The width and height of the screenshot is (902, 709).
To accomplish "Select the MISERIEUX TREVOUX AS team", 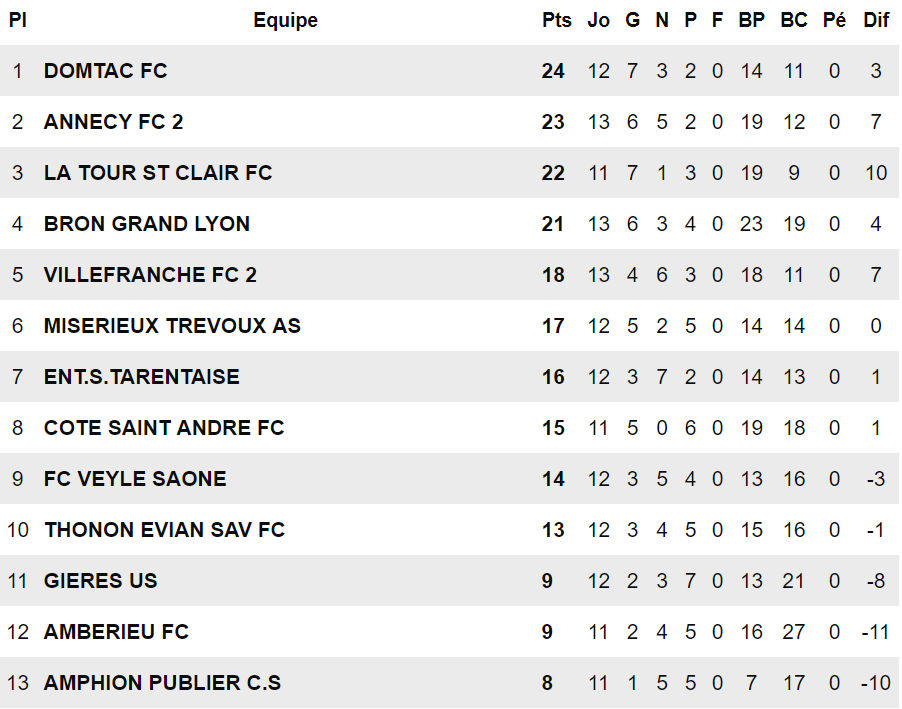I will click(172, 326).
